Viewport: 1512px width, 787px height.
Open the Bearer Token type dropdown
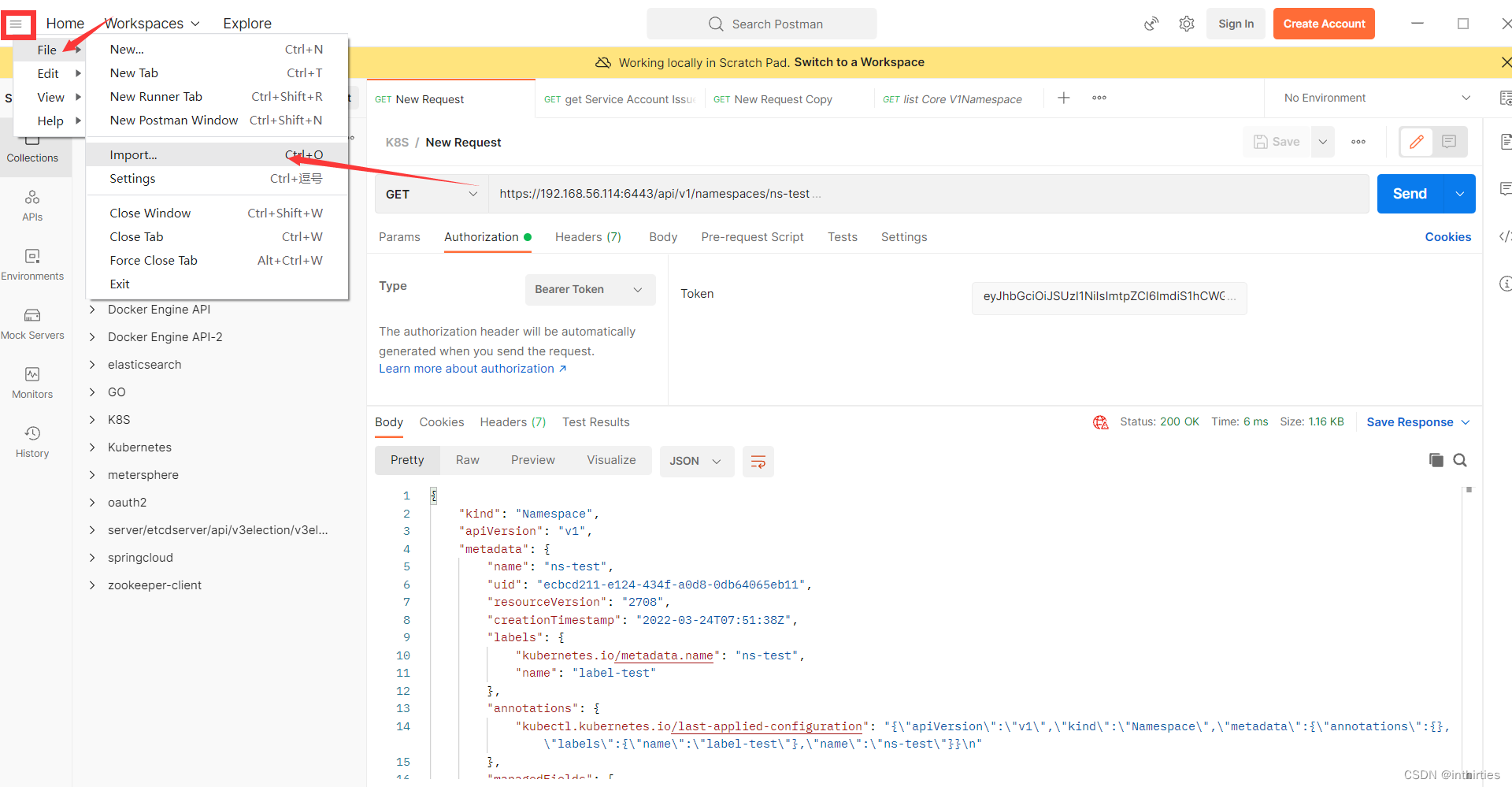(590, 289)
